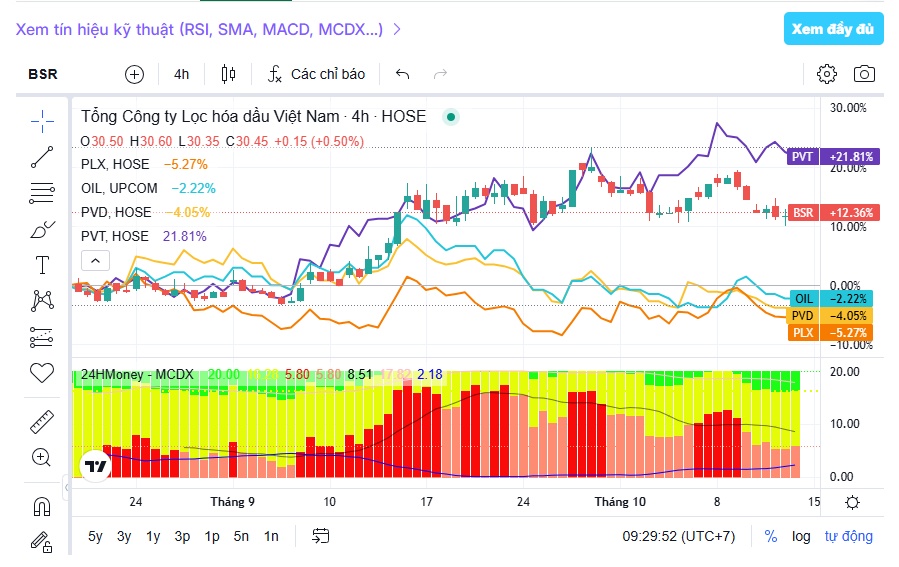Set time range to 5y

click(x=95, y=536)
